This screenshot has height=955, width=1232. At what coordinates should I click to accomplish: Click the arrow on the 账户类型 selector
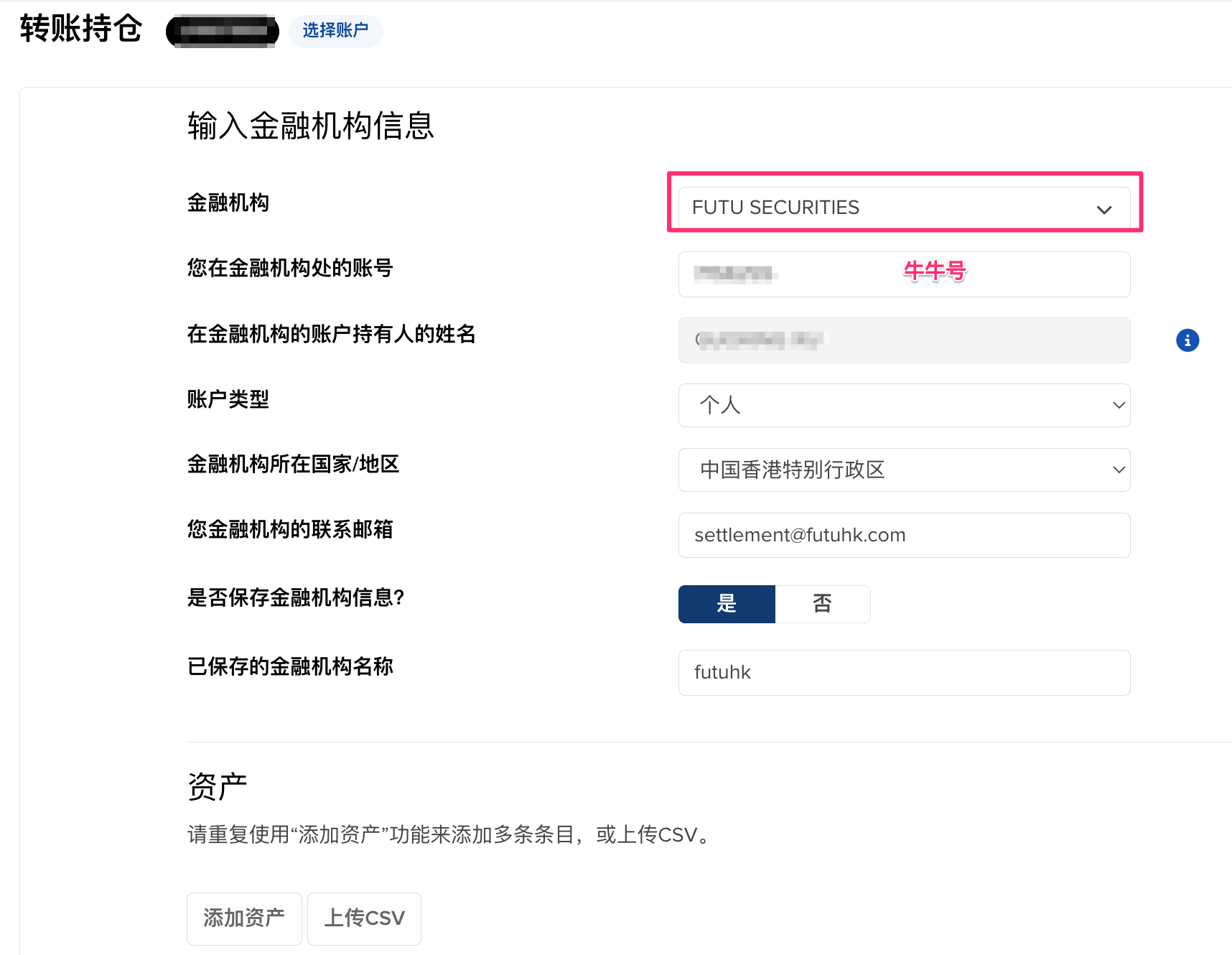[x=1118, y=405]
